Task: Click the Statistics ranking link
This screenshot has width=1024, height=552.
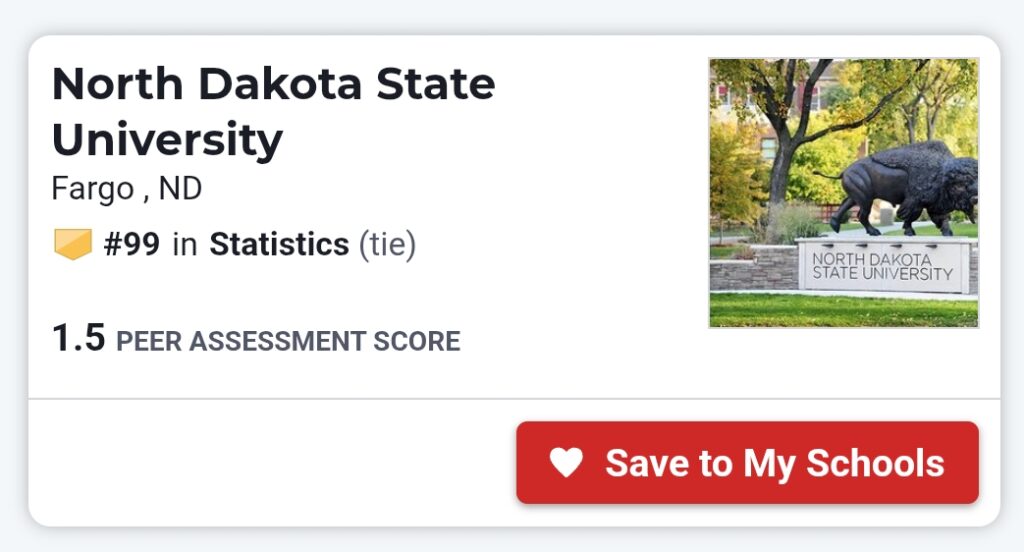Action: point(279,244)
